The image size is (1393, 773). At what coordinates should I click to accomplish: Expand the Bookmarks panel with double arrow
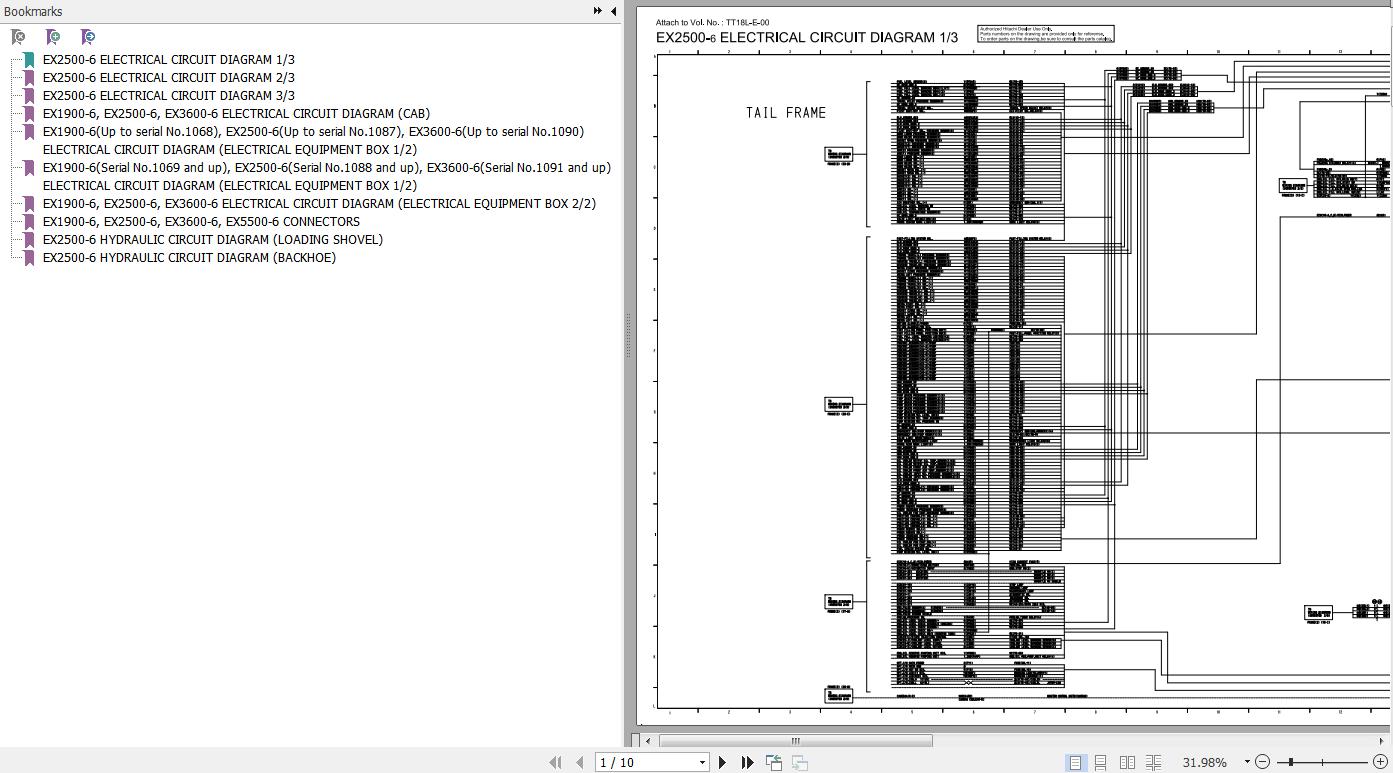(x=598, y=11)
